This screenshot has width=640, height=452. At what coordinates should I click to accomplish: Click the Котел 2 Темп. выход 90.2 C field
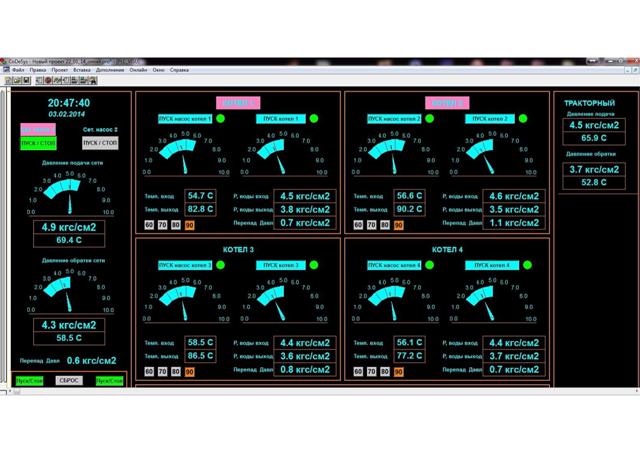coord(410,209)
